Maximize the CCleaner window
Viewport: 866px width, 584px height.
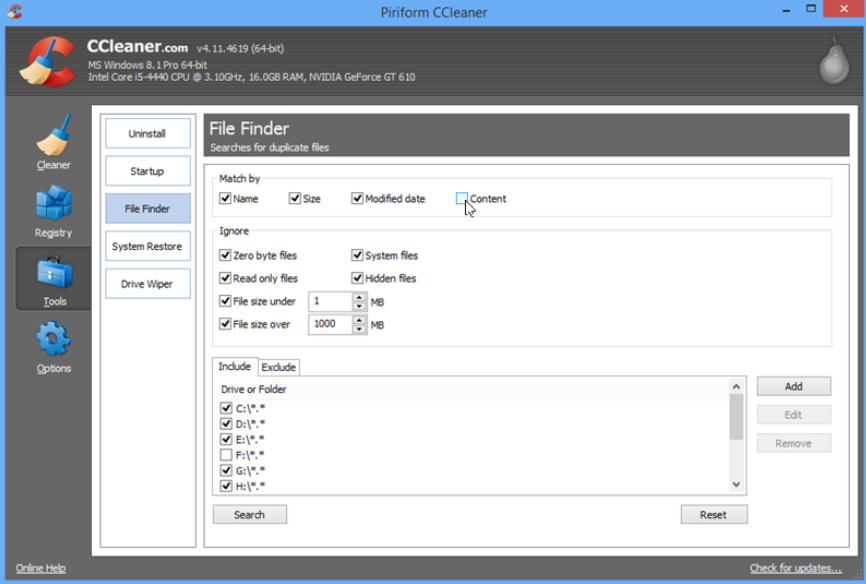click(x=811, y=9)
